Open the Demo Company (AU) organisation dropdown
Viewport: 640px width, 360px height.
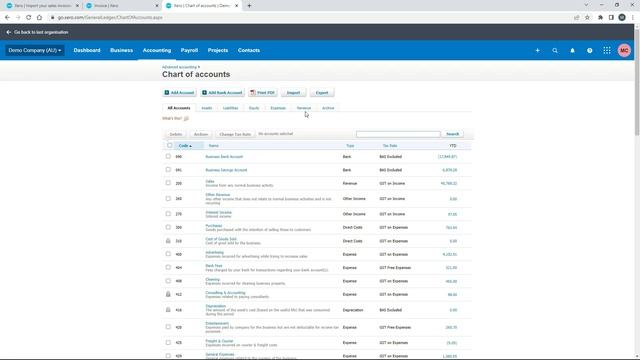pyautogui.click(x=35, y=51)
